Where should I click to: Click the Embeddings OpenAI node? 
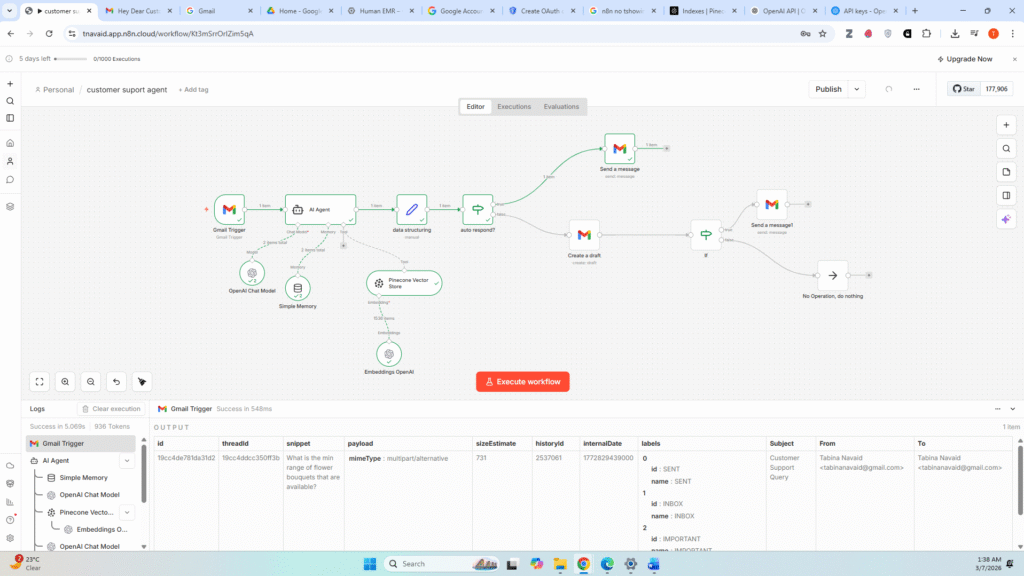pos(389,354)
